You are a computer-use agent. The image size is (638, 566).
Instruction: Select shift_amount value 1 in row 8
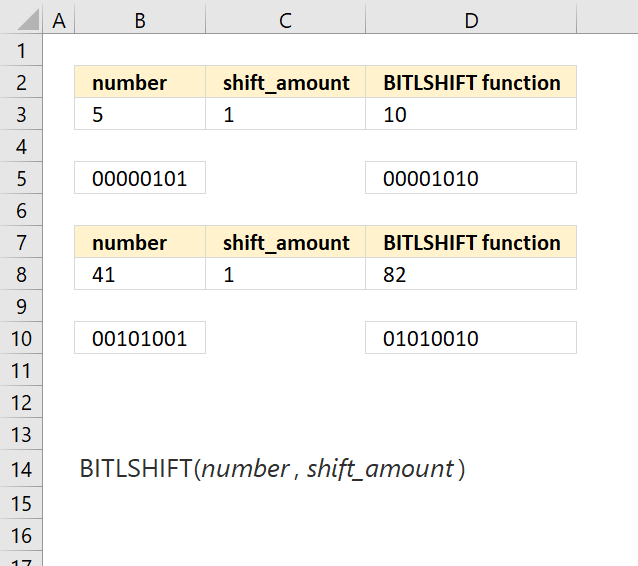[286, 274]
